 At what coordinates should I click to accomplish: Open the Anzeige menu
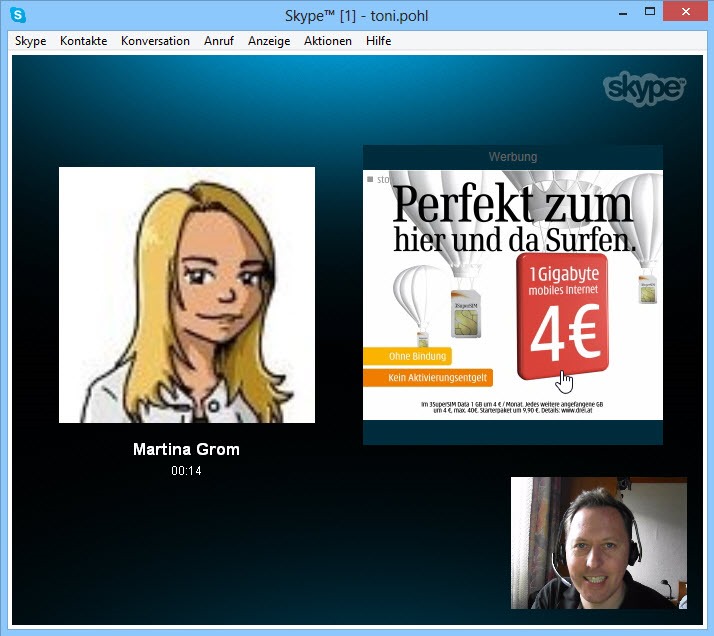coord(269,41)
